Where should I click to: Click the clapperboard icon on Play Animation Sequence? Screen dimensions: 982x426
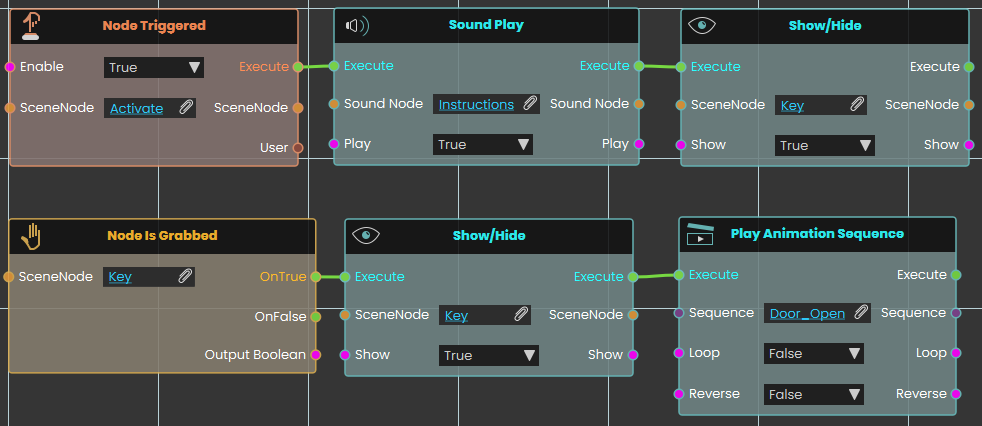coord(700,234)
